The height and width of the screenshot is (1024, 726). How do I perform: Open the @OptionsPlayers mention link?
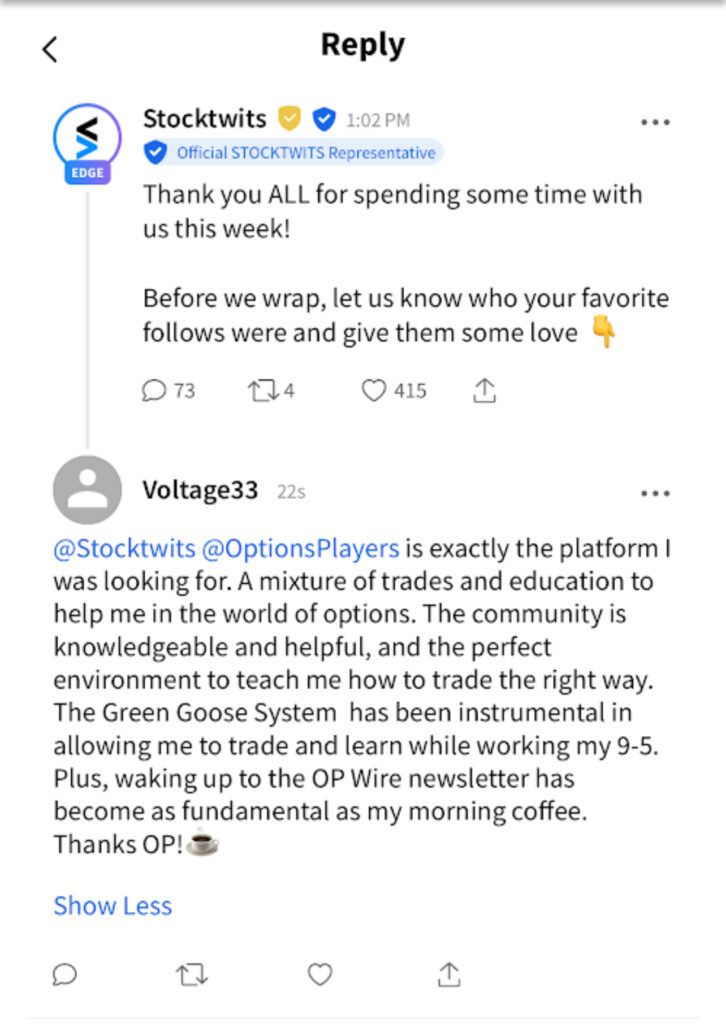tap(301, 549)
